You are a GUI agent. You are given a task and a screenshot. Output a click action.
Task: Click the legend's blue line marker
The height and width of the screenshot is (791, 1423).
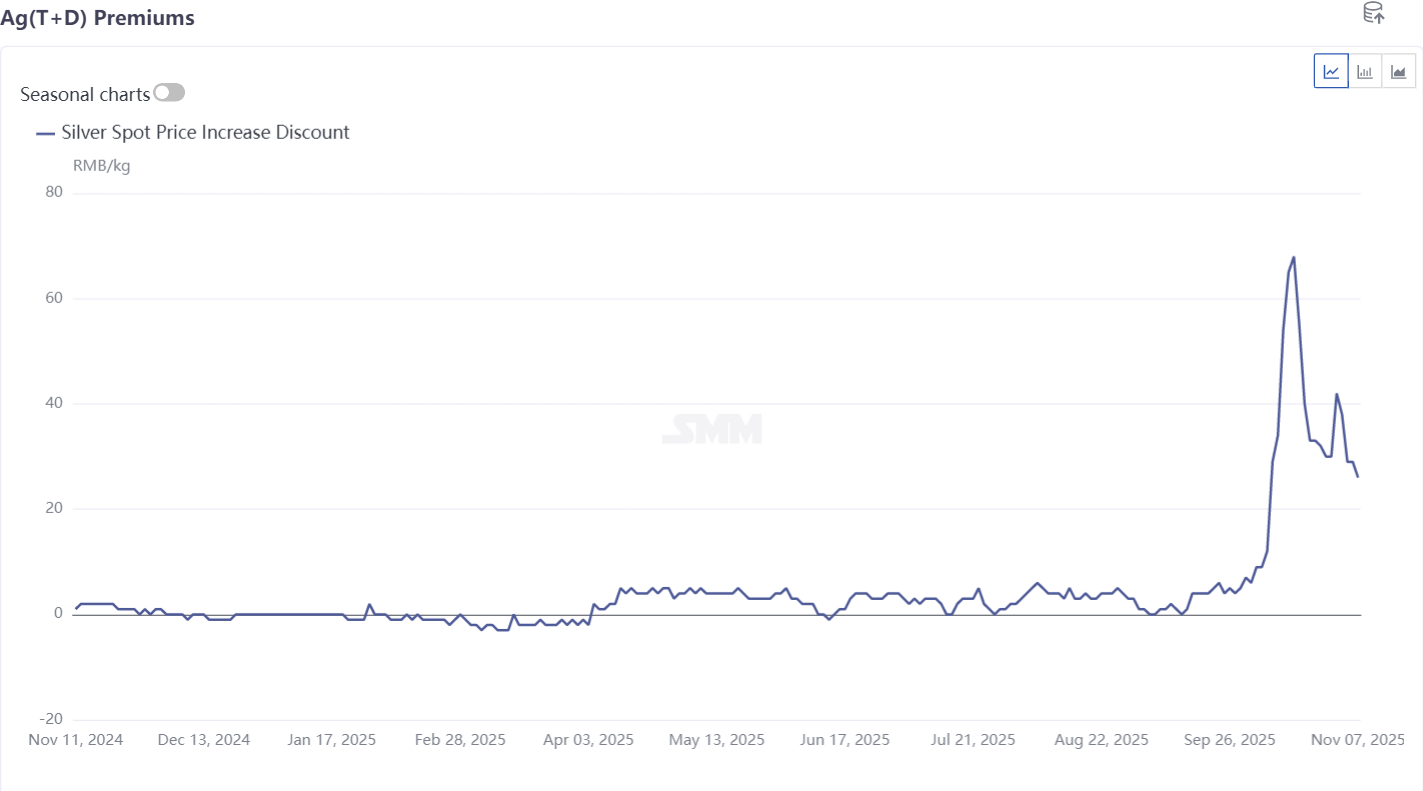pyautogui.click(x=45, y=133)
